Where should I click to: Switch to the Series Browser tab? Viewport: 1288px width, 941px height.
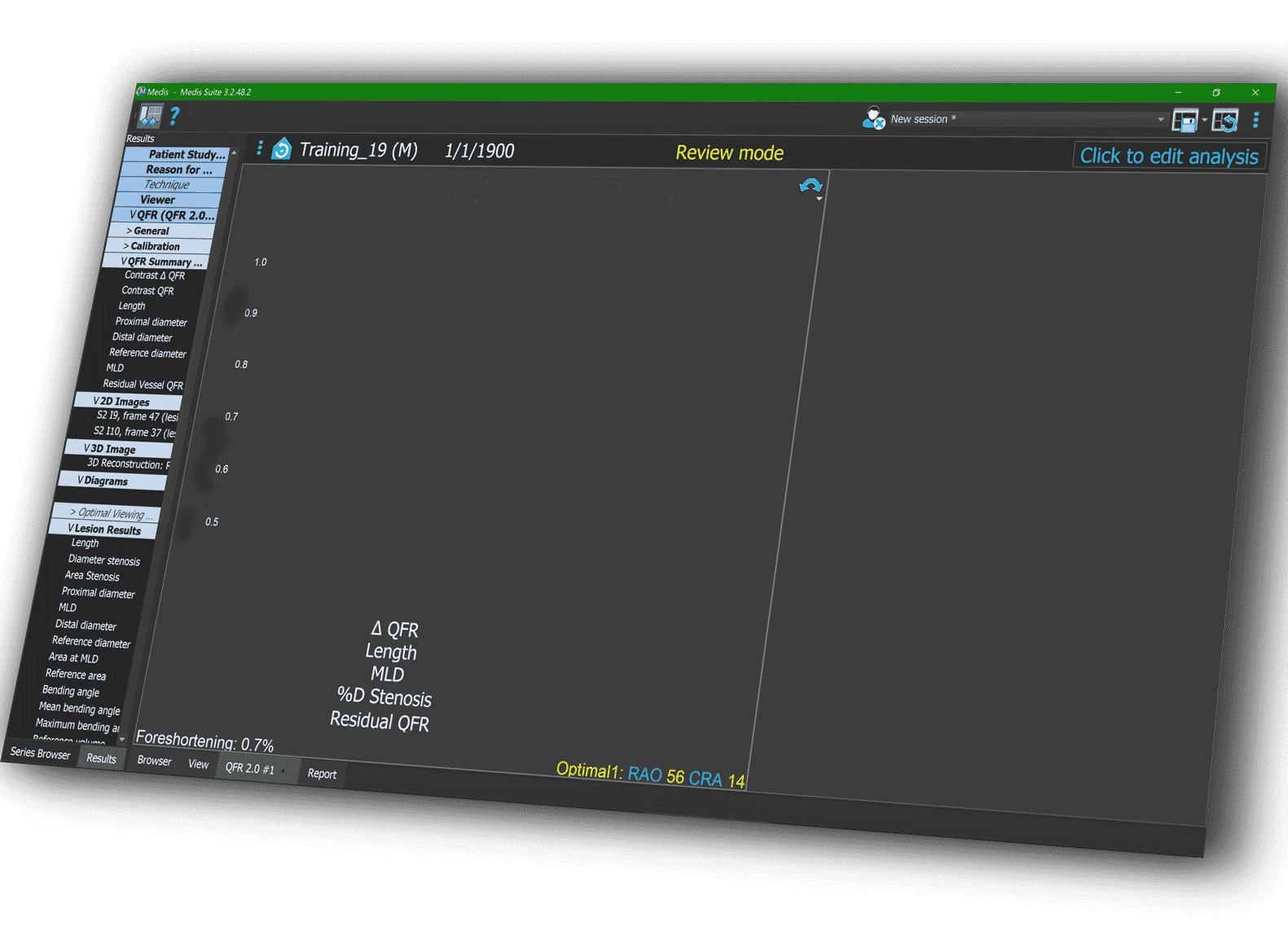pos(40,754)
